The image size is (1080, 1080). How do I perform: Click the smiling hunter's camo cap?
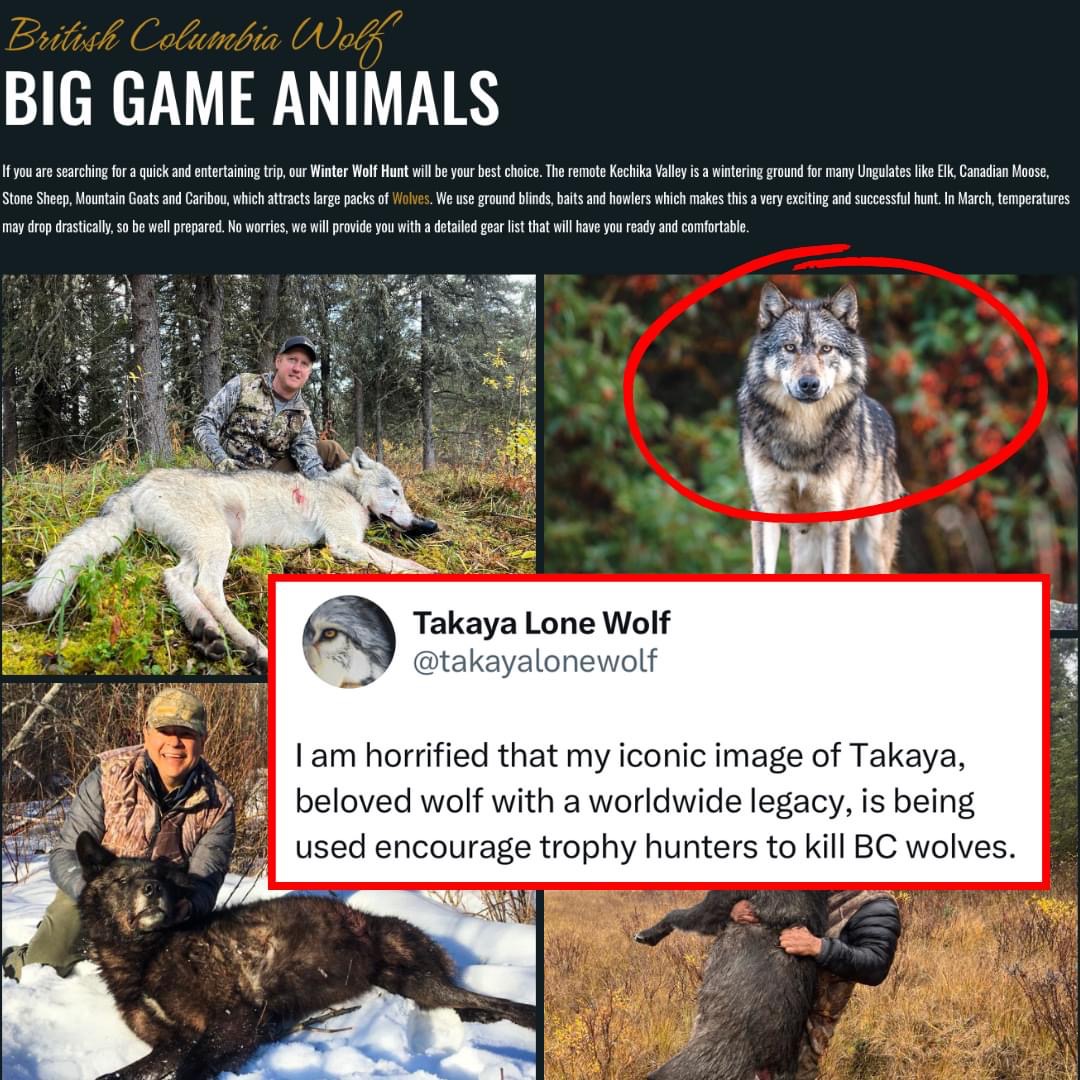click(176, 712)
